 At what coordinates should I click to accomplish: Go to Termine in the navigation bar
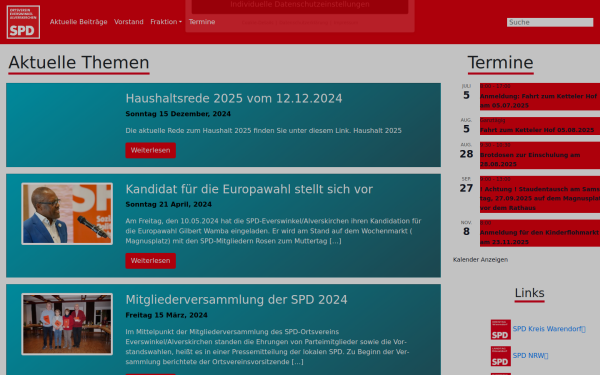coord(202,22)
